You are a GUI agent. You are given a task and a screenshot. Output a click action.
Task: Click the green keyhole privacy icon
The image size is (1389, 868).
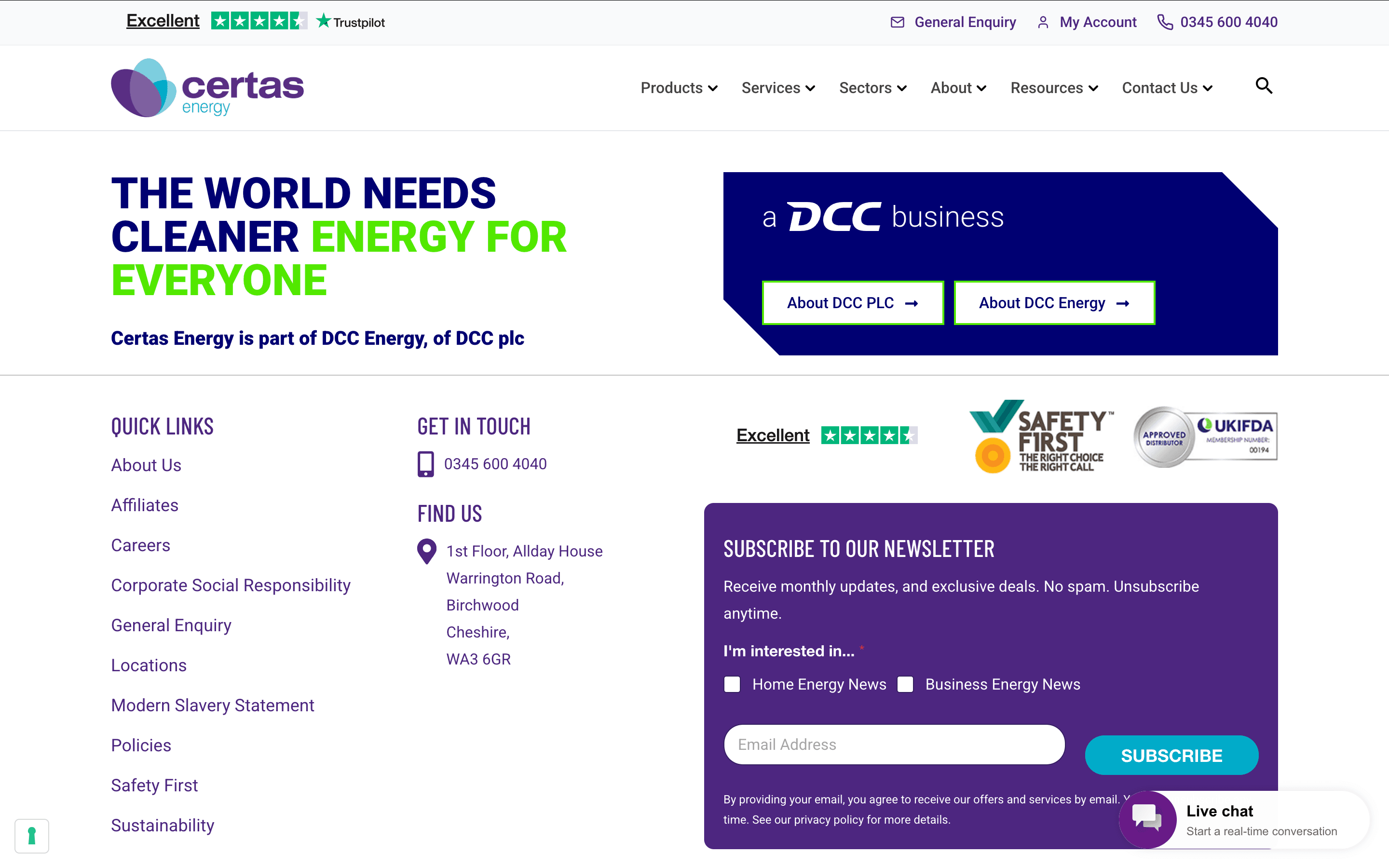(x=31, y=836)
